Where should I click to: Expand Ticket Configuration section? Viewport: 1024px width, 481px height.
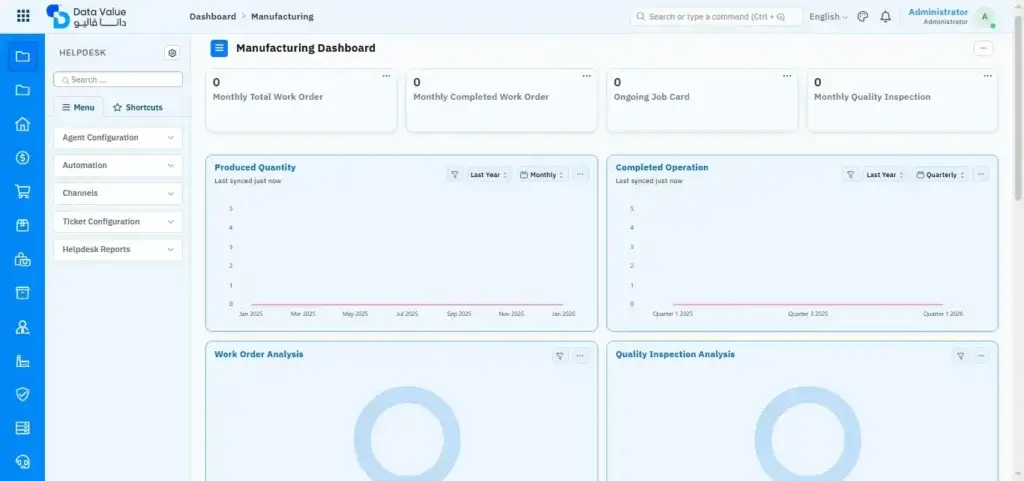coord(118,222)
